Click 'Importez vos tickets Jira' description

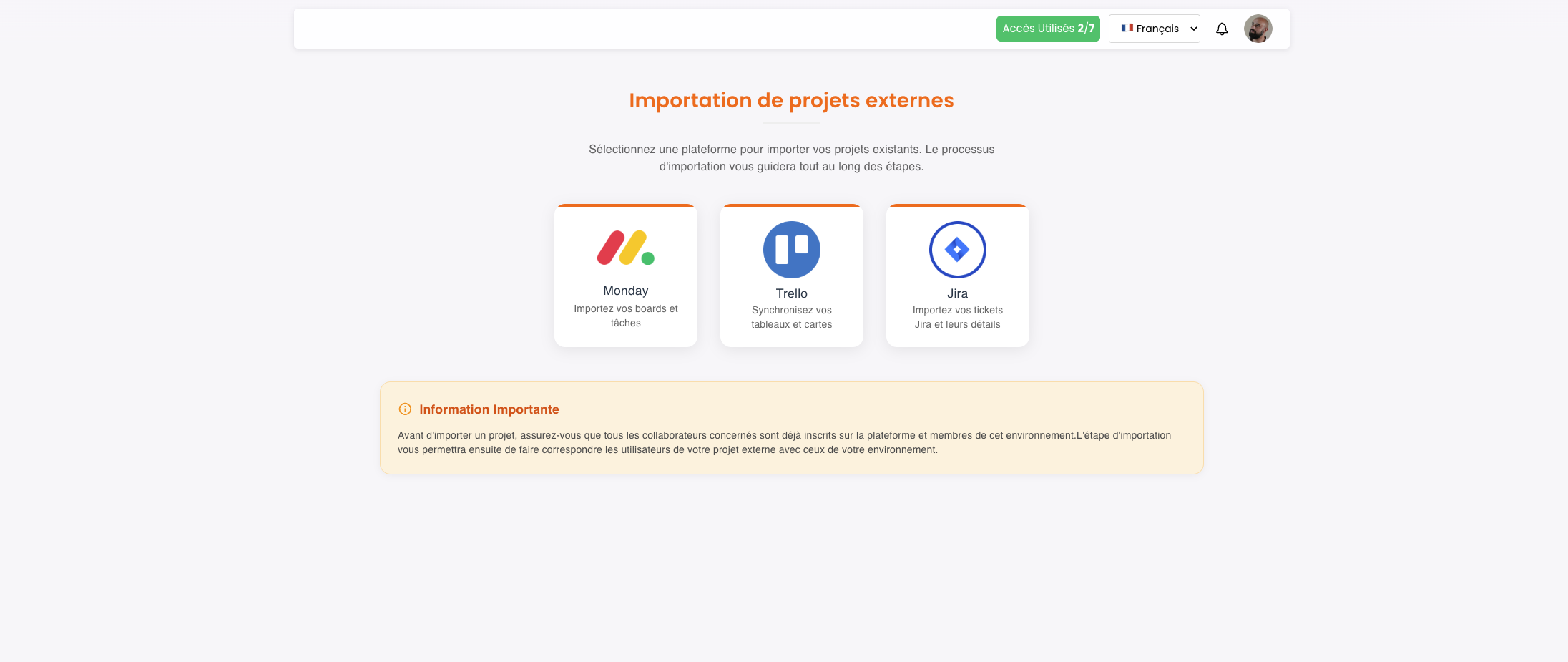click(x=958, y=317)
